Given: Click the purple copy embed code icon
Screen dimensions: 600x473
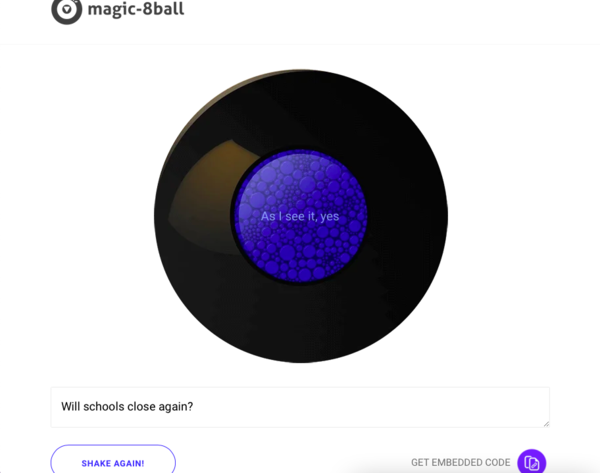Looking at the screenshot, I should click(532, 462).
